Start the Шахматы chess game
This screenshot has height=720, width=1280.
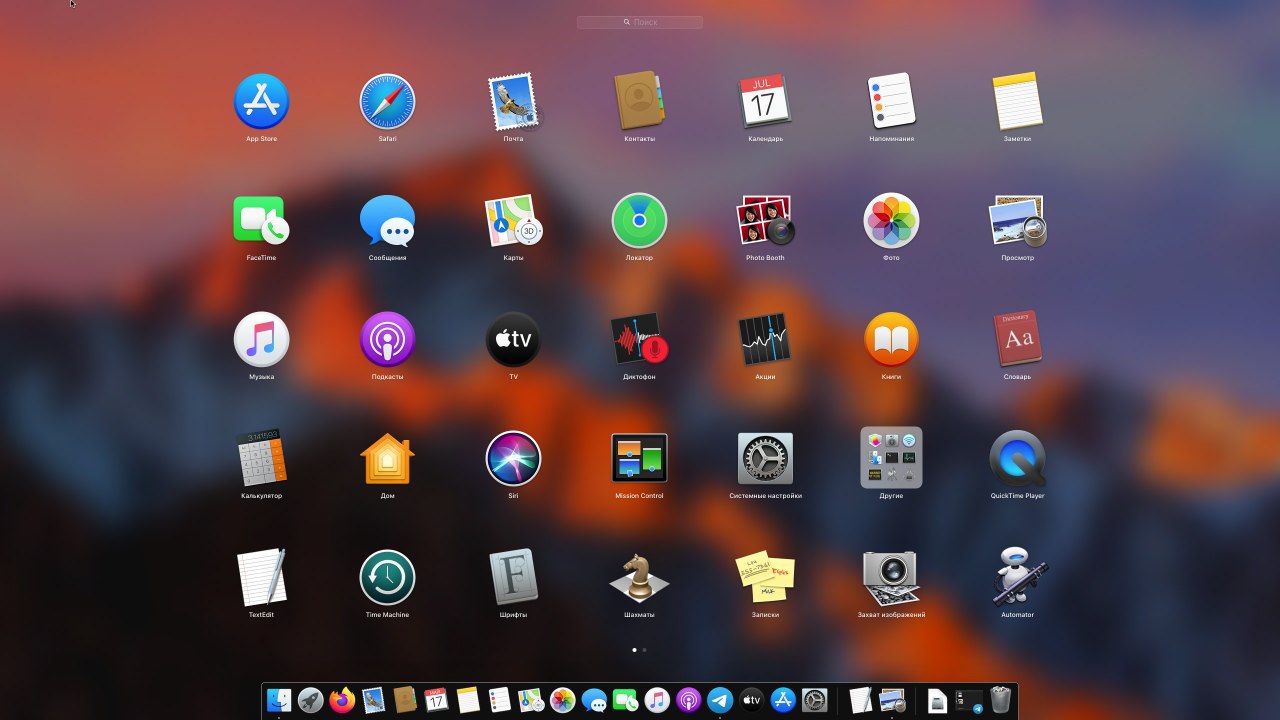pos(639,578)
